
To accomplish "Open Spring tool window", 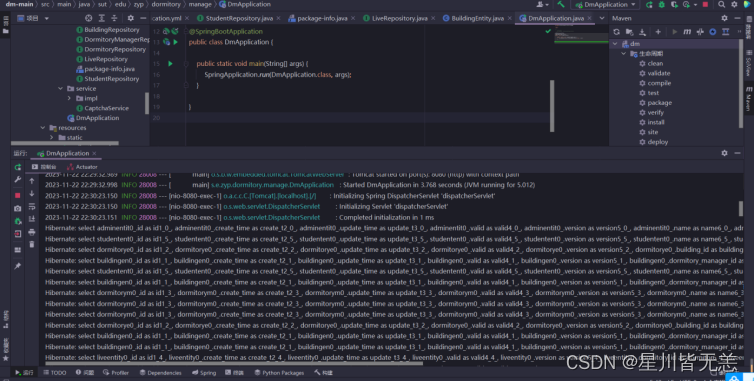I will [204, 373].
